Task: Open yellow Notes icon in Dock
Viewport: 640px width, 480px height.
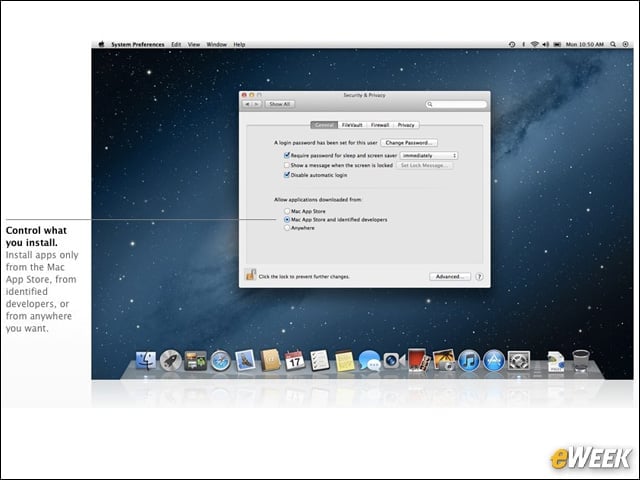Action: (345, 362)
